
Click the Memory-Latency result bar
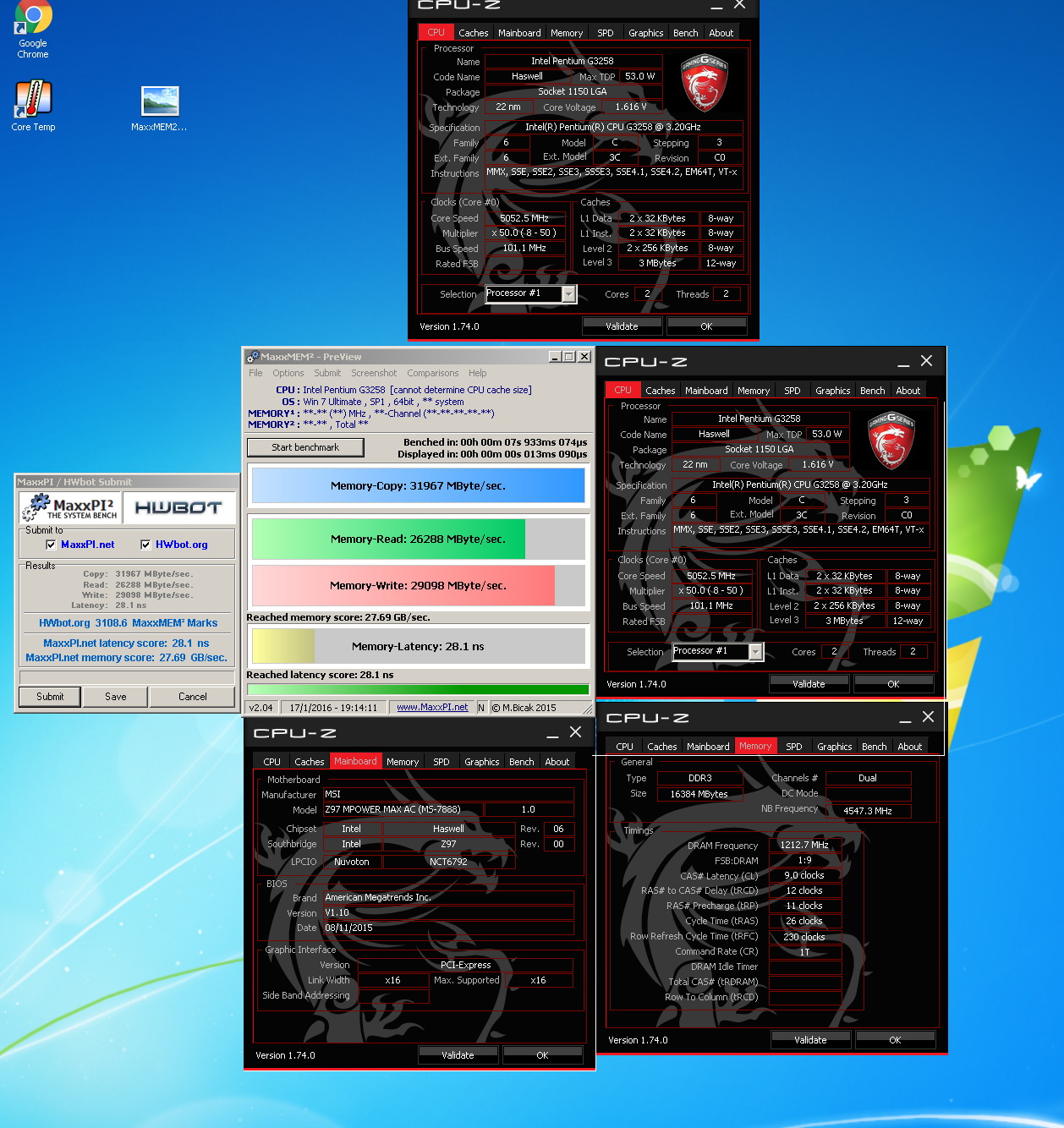(418, 646)
